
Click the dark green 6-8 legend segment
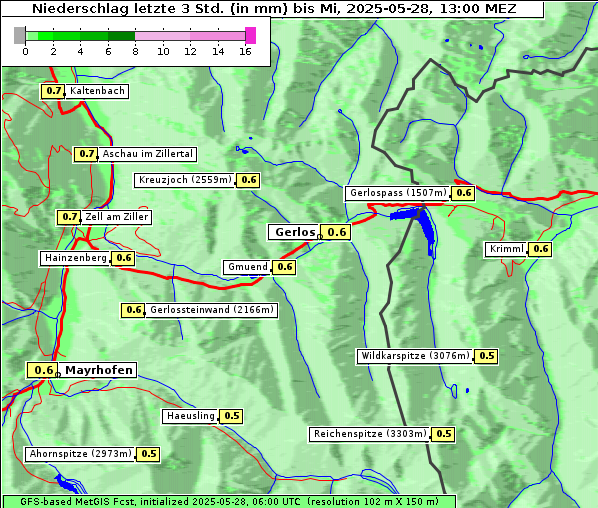click(122, 36)
